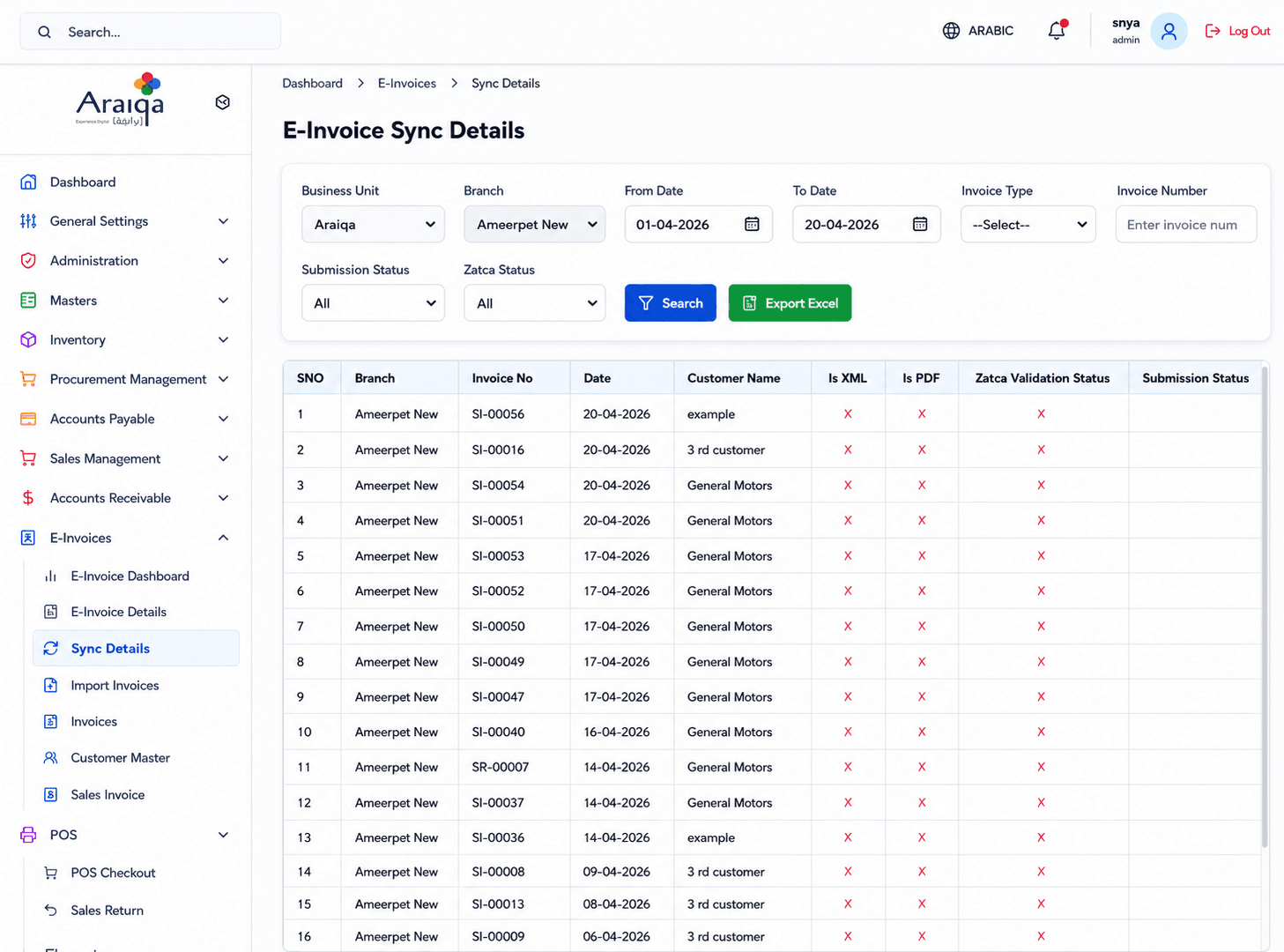Expand General Settings menu chevron
Image resolution: width=1284 pixels, height=952 pixels.
click(x=223, y=221)
